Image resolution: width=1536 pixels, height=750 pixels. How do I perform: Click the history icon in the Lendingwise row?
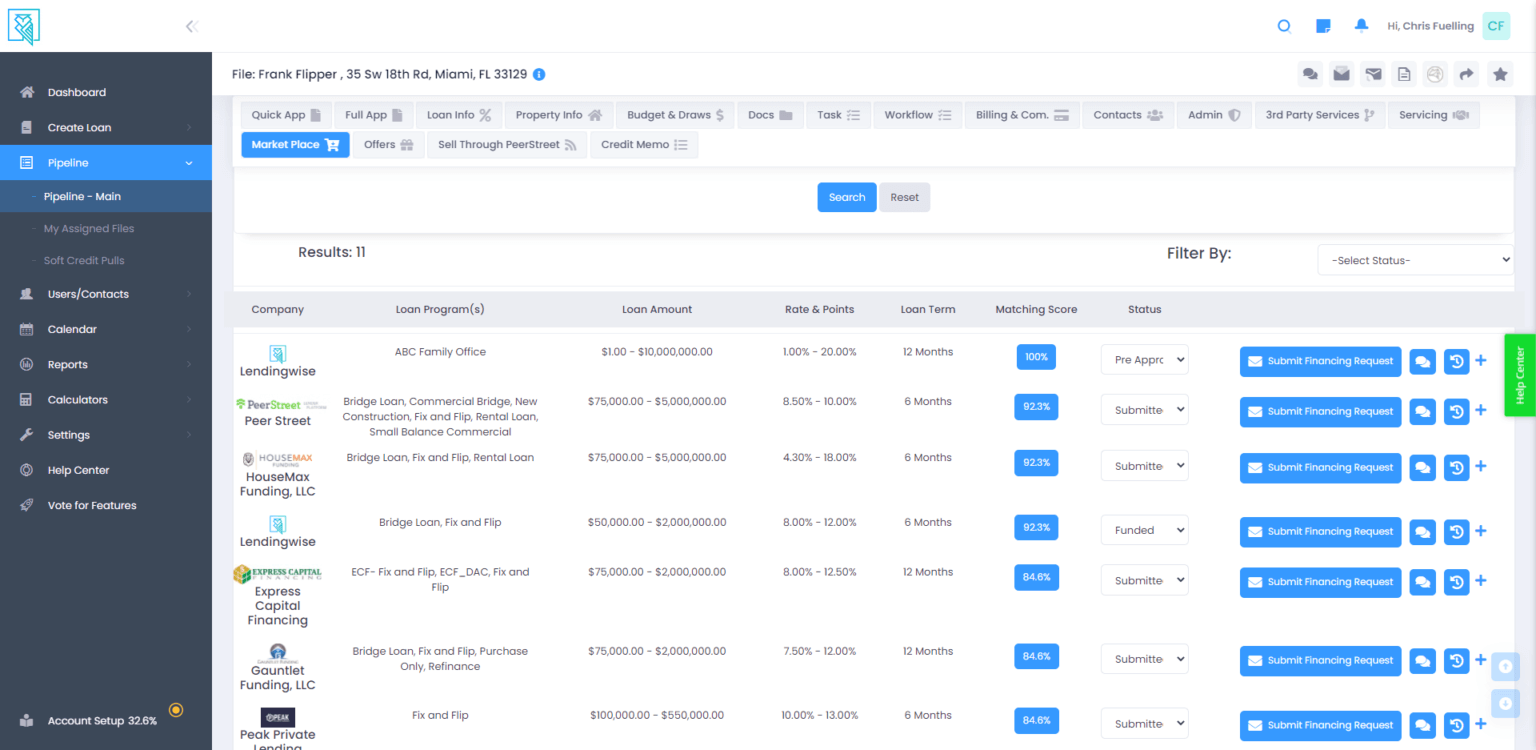pos(1455,361)
